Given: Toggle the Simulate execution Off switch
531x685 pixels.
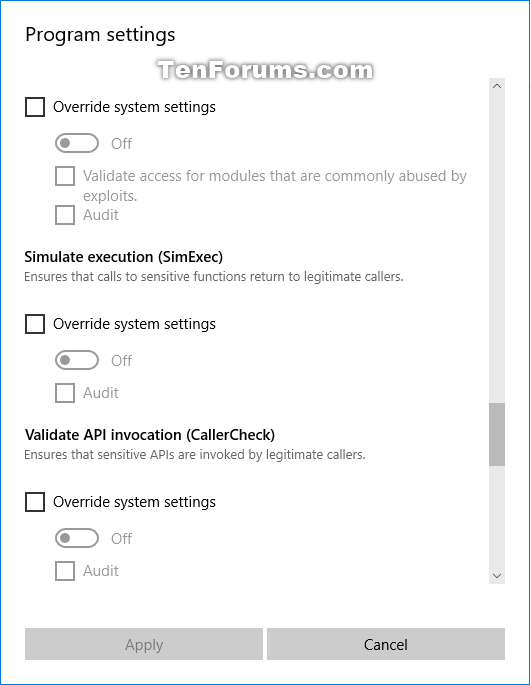Looking at the screenshot, I should pyautogui.click(x=77, y=360).
